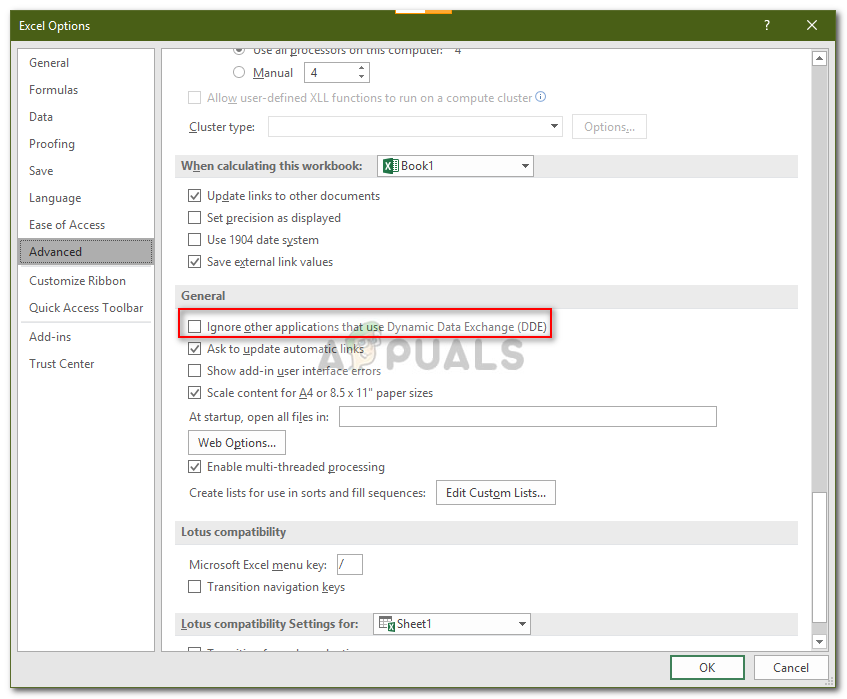Click the help question mark in title bar
This screenshot has height=699, width=847.
click(x=767, y=25)
